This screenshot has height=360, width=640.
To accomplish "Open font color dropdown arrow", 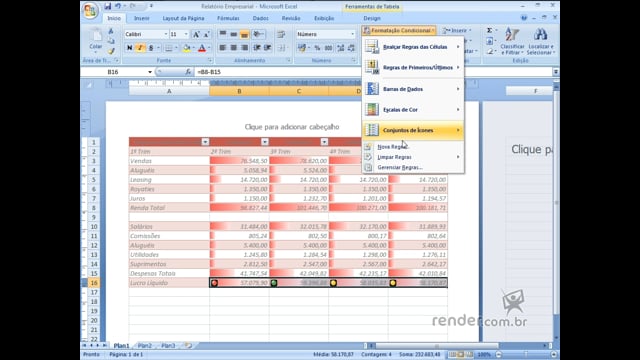I will (x=209, y=48).
